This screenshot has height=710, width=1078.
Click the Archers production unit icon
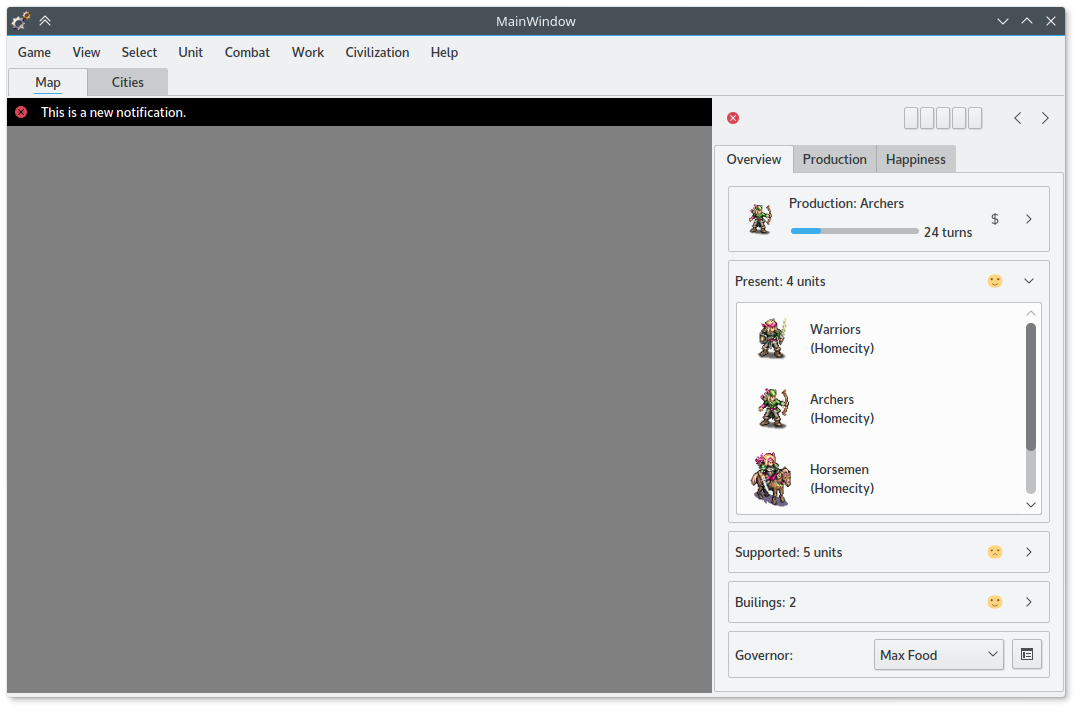click(760, 219)
